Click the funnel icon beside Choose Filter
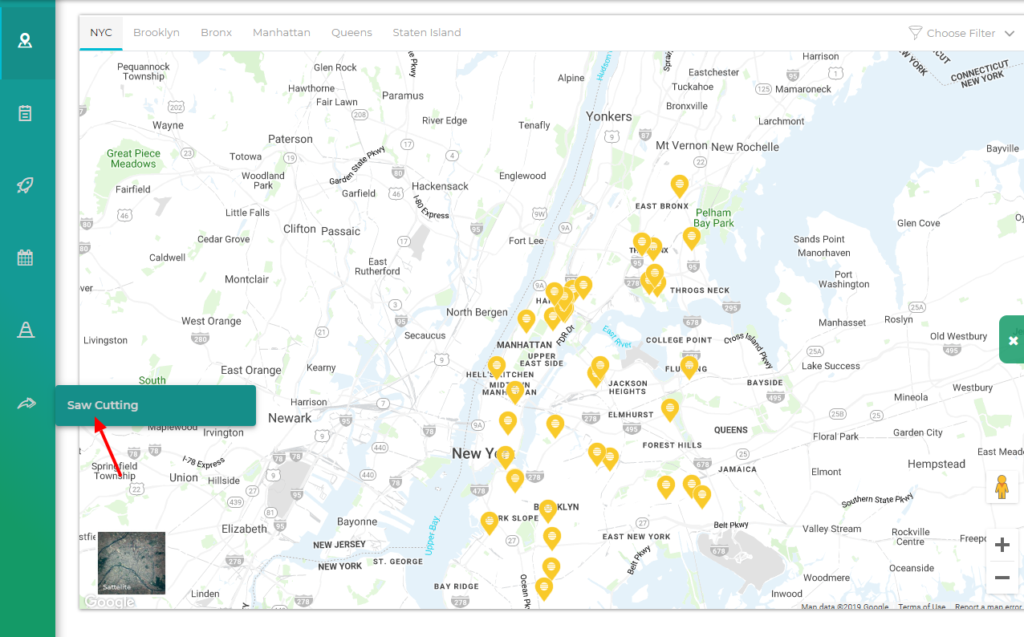 pyautogui.click(x=914, y=33)
